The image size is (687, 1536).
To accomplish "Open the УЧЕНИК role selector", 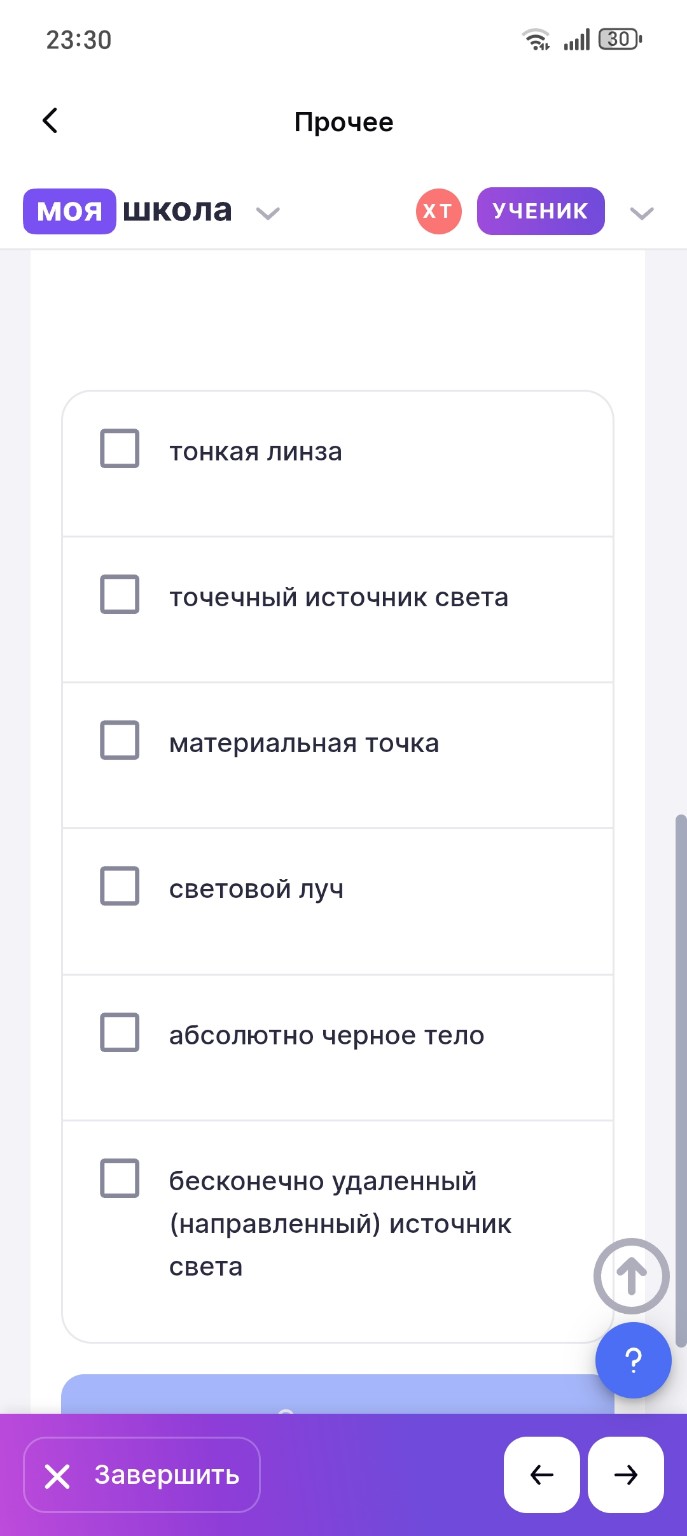I will [x=540, y=211].
